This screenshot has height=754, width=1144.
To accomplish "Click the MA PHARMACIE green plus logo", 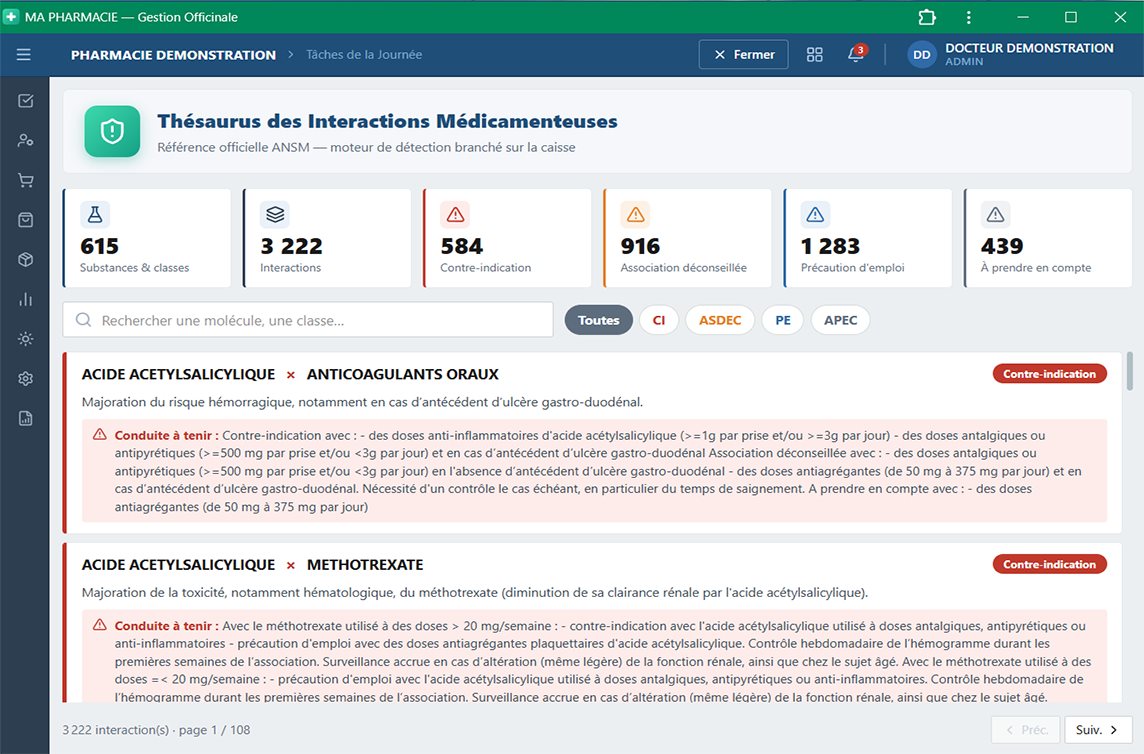I will click(11, 17).
